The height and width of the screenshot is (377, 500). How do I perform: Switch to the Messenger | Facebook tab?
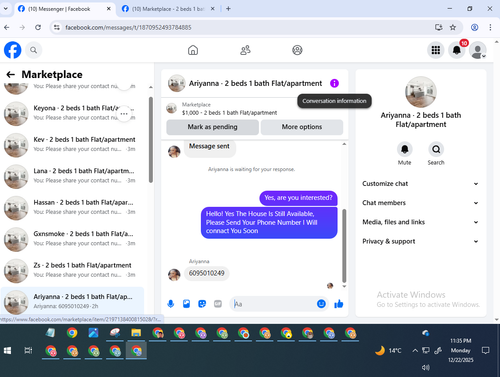point(64,9)
